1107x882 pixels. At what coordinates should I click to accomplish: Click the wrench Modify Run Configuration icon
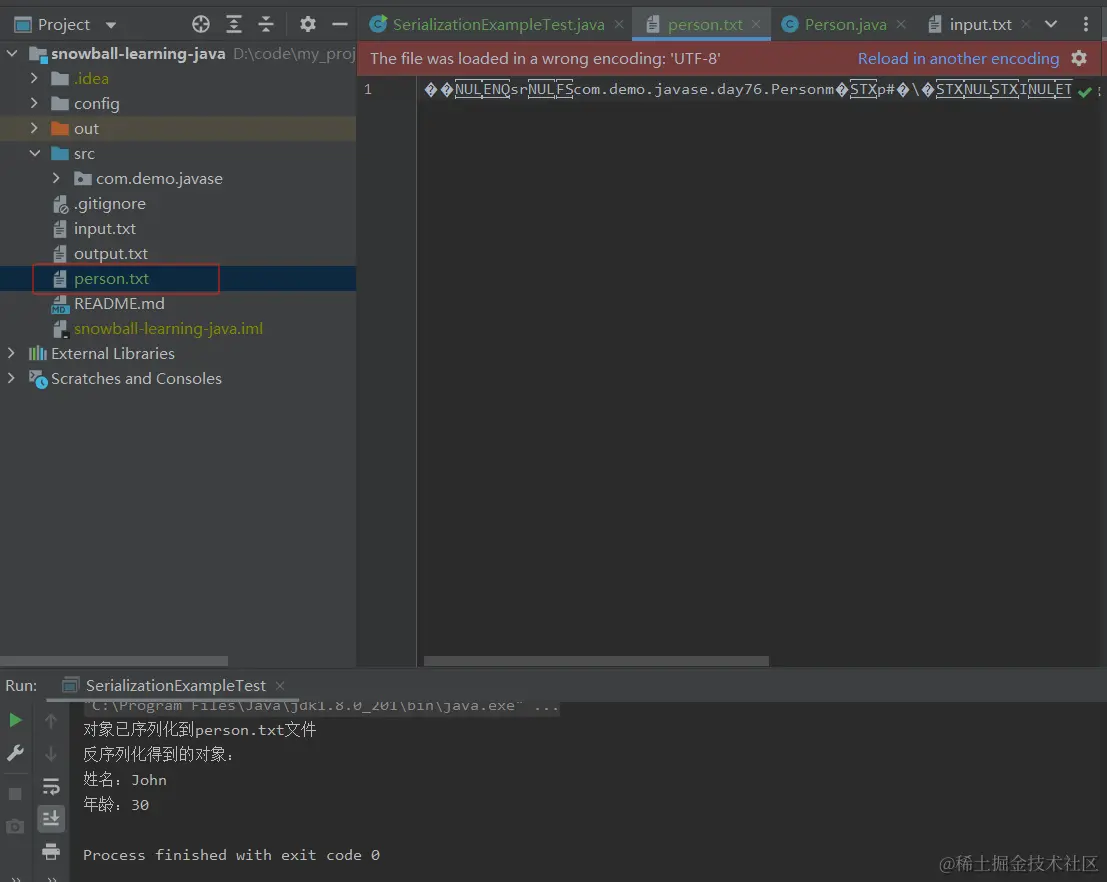pyautogui.click(x=15, y=753)
